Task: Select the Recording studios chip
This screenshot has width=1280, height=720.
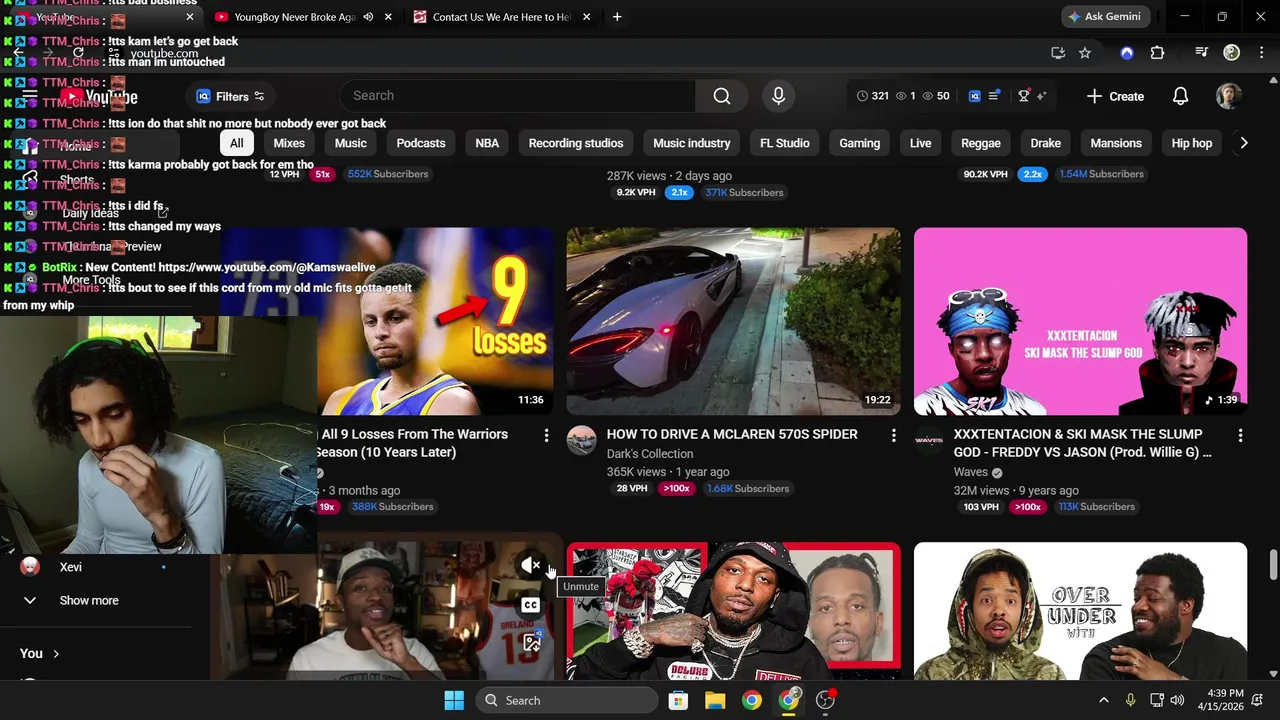Action: 576,143
